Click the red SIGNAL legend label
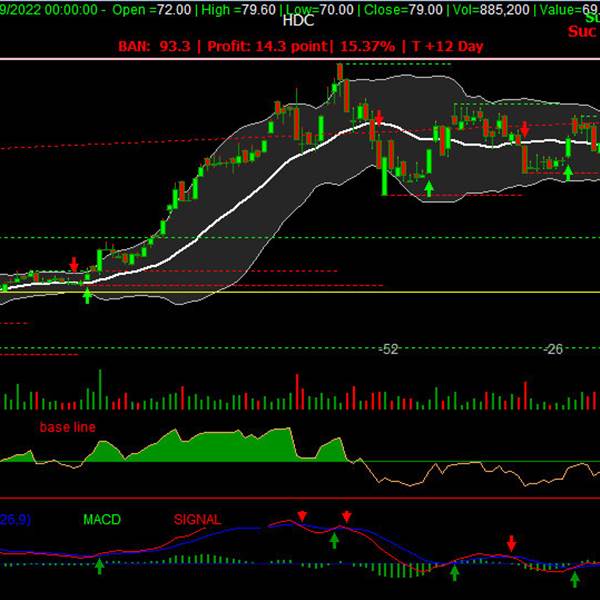The width and height of the screenshot is (600, 600). 197,519
